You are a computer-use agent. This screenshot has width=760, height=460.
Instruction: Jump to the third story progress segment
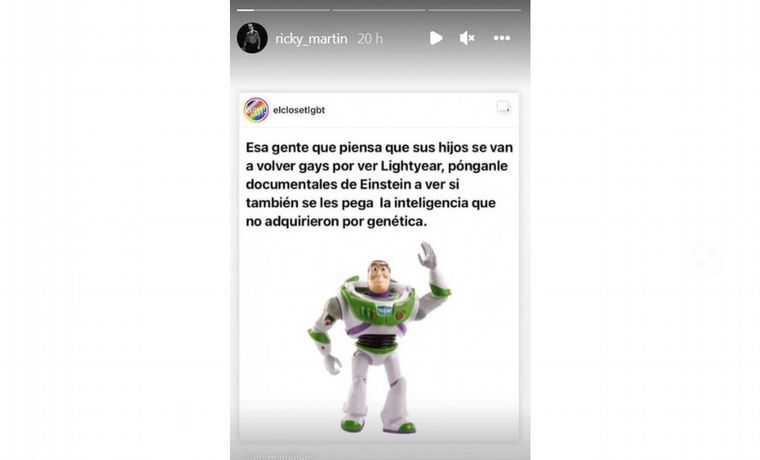(x=475, y=10)
